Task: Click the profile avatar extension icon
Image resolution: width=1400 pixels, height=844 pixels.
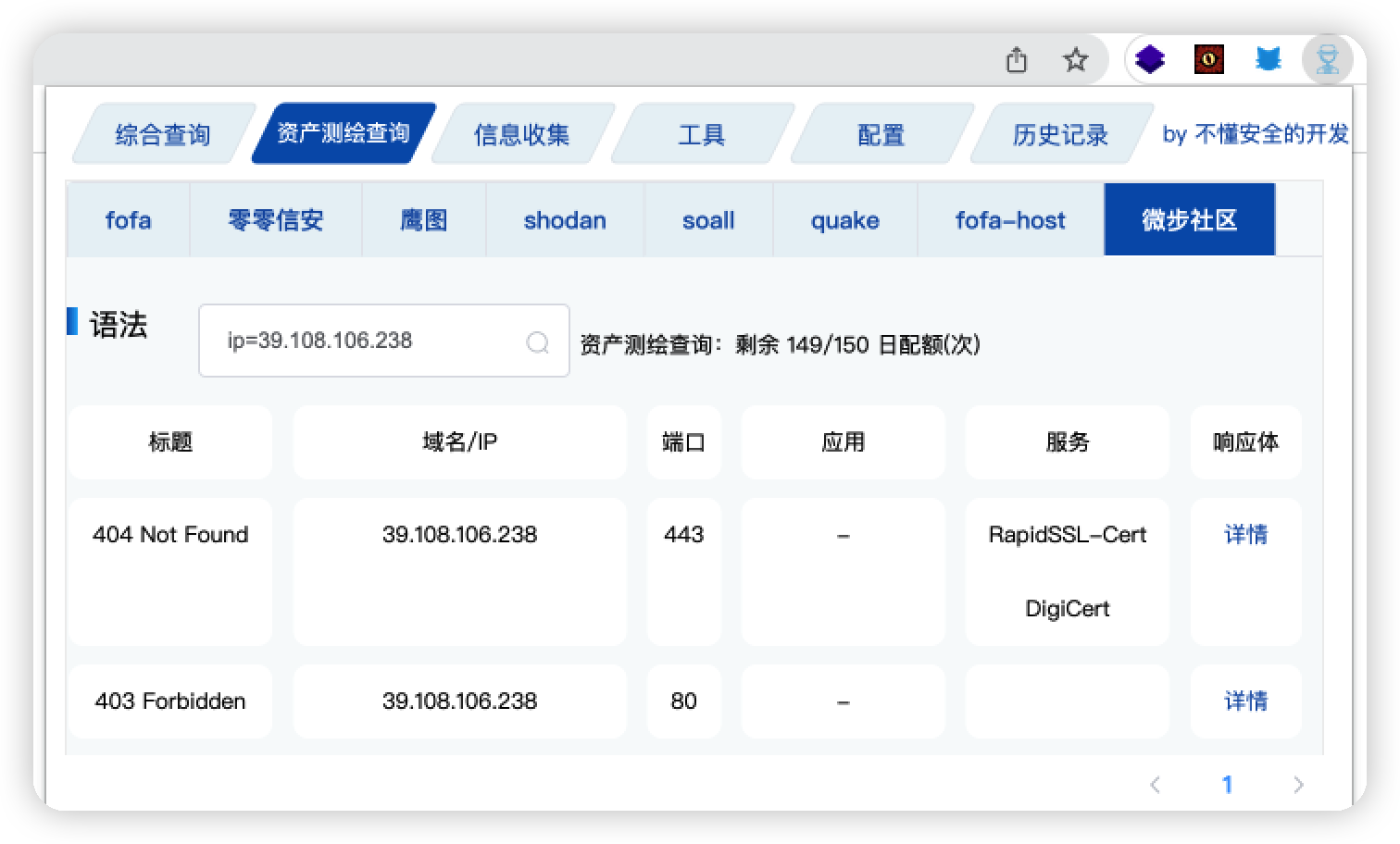Action: point(1328,60)
